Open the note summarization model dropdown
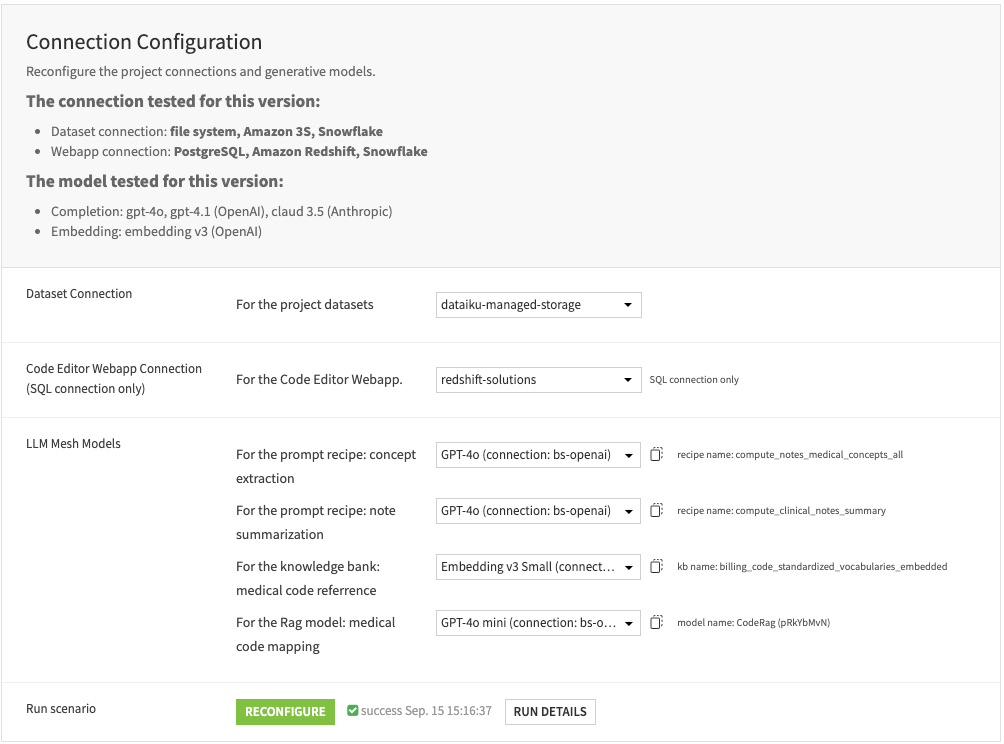Screen dimensions: 1004x744 click(537, 510)
